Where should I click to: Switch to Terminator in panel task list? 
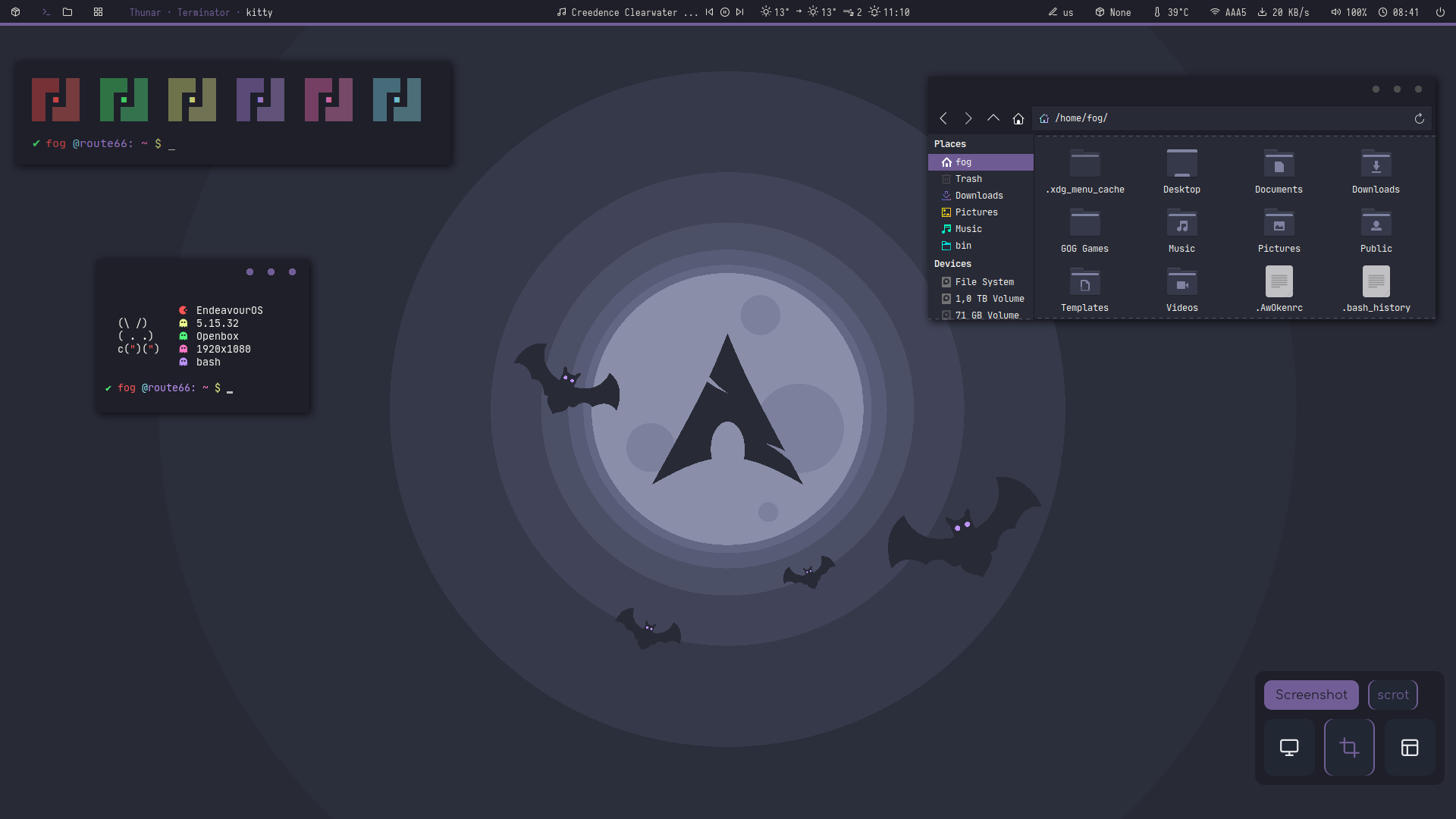[x=203, y=13]
